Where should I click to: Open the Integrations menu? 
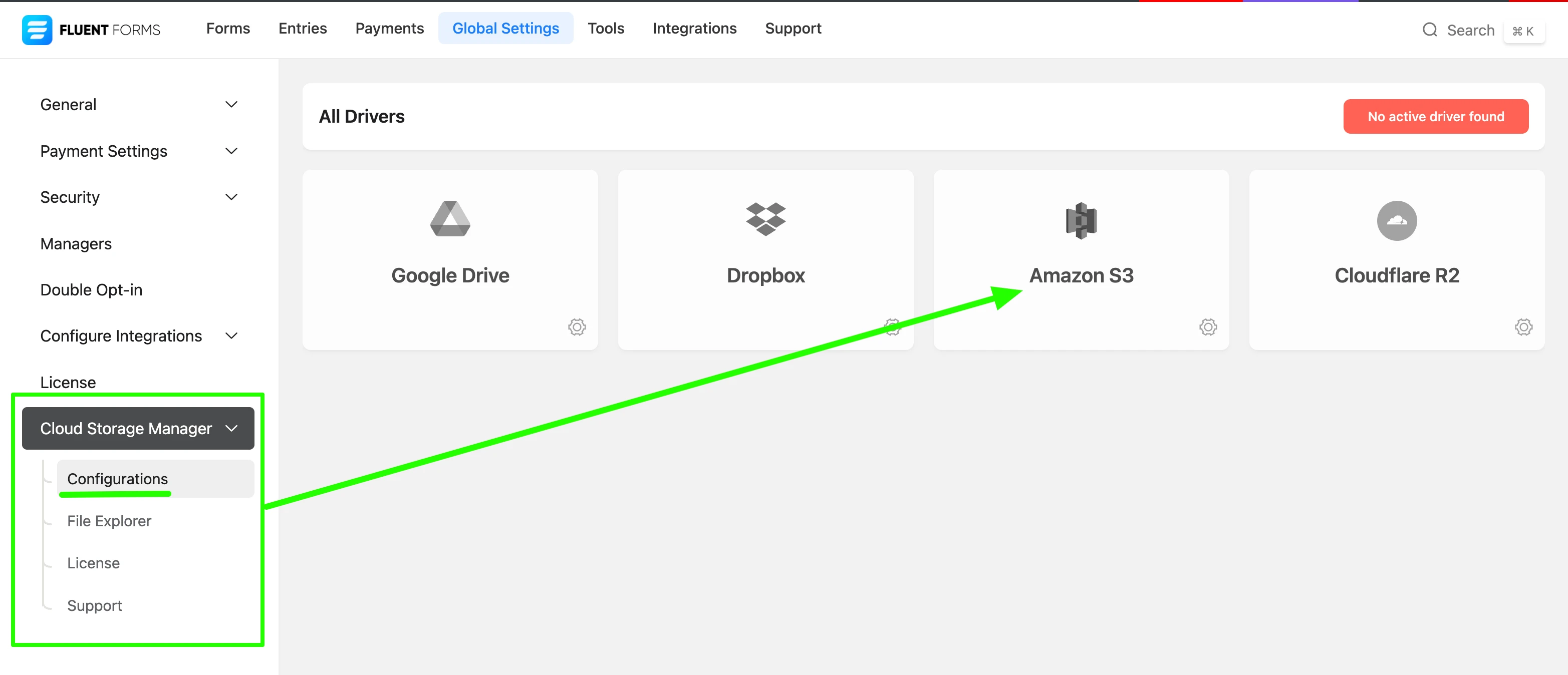(694, 28)
